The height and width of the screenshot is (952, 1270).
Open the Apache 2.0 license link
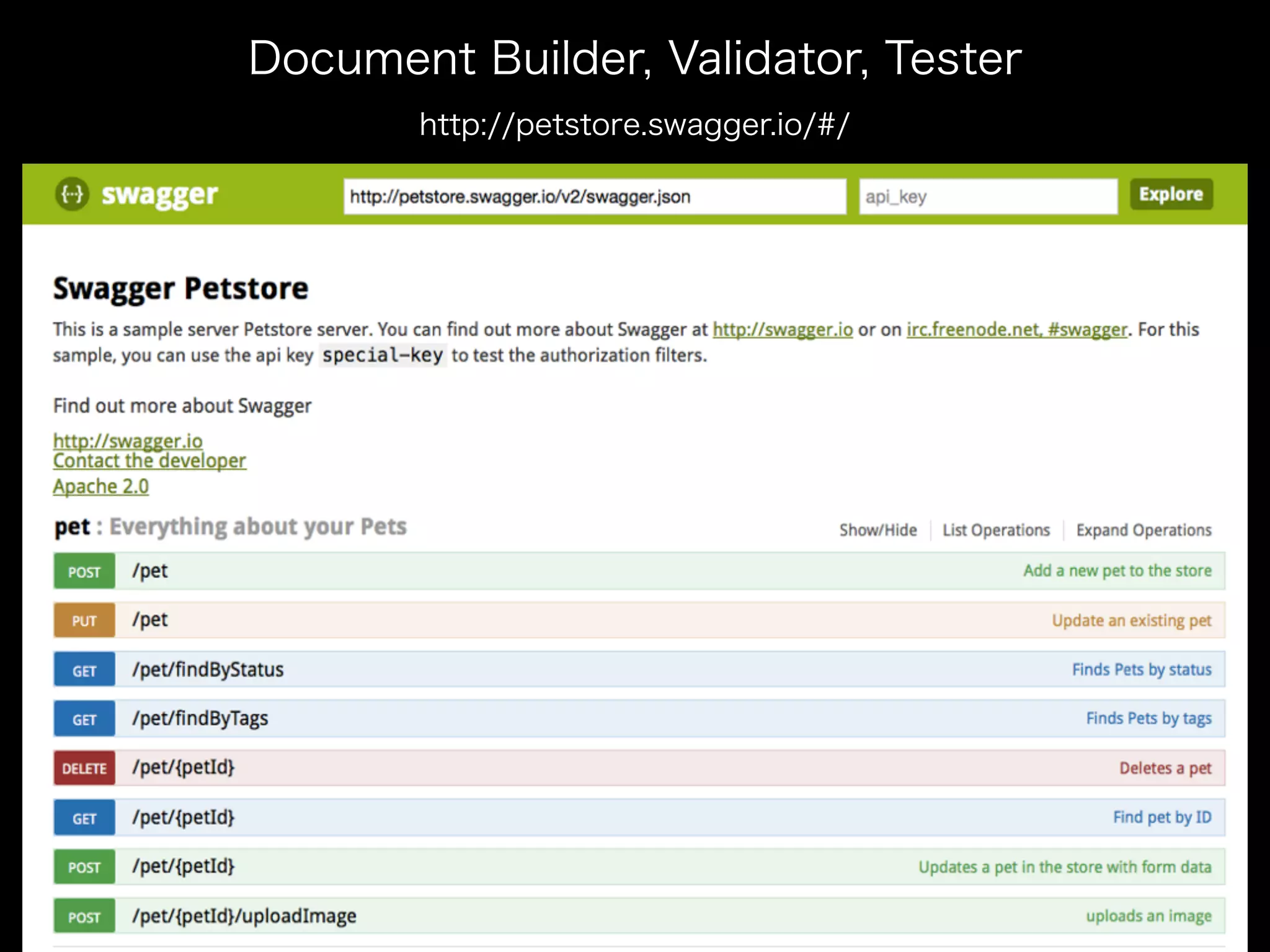(101, 487)
